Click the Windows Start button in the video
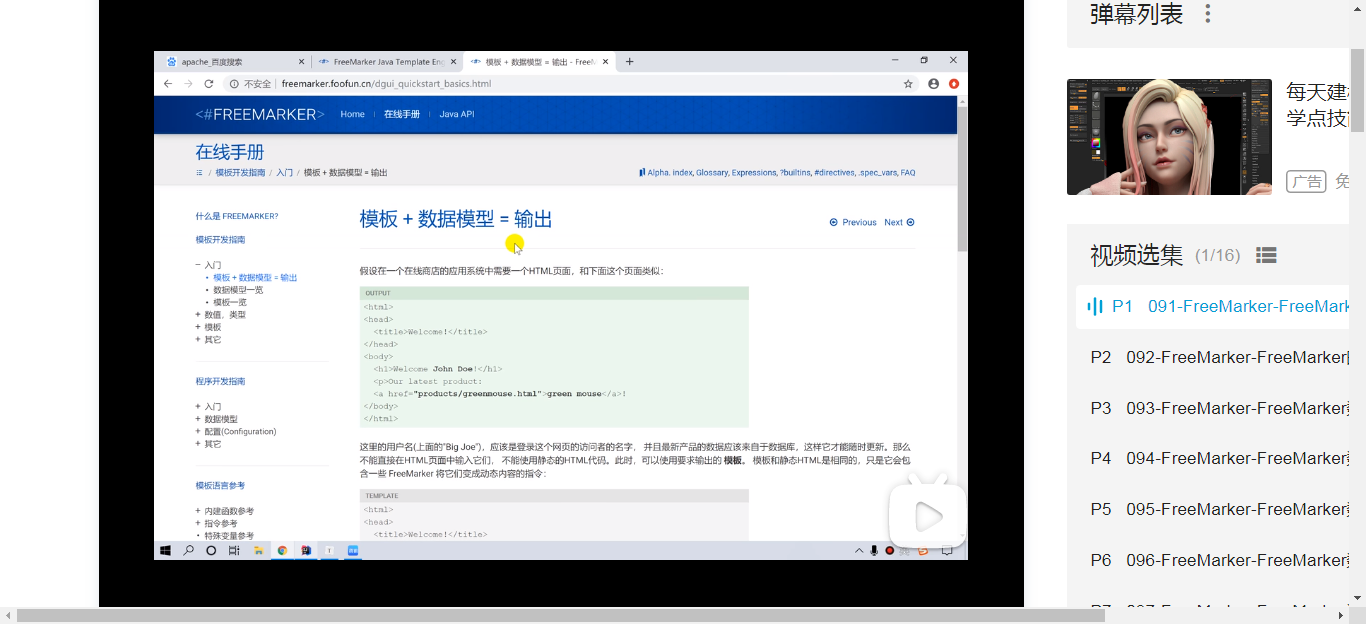This screenshot has height=624, width=1366. (165, 550)
